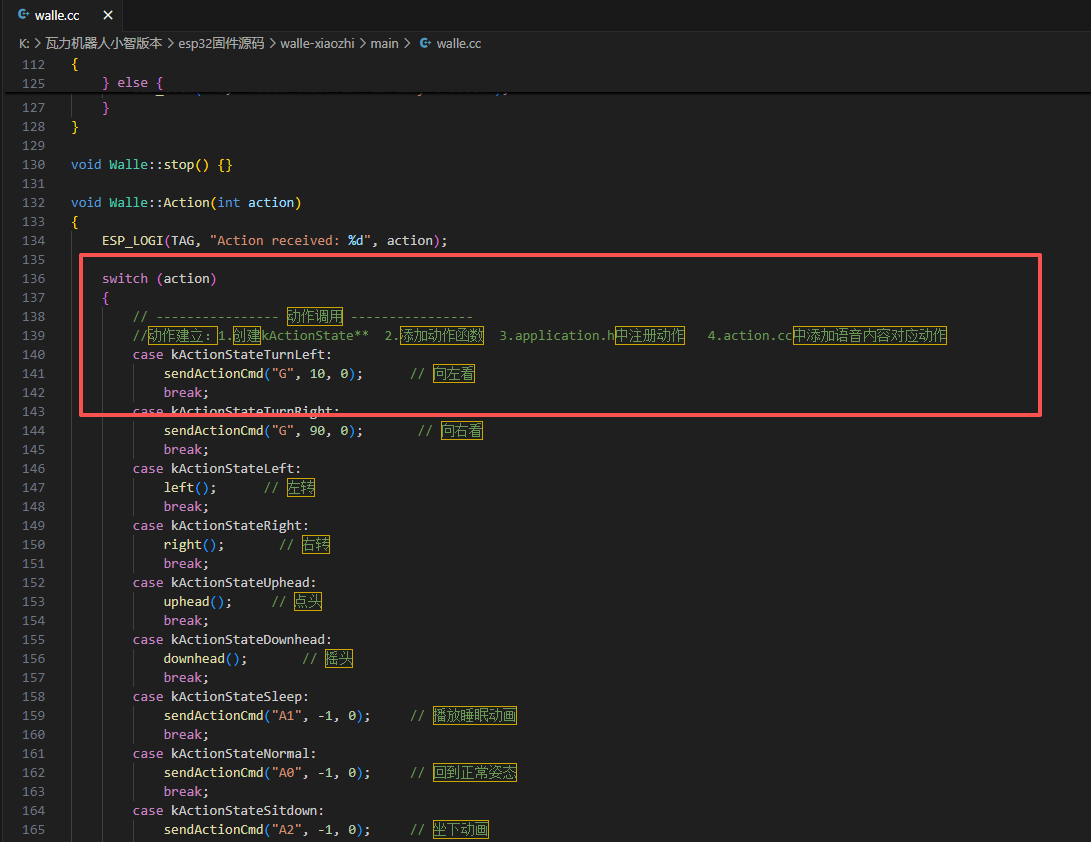
Task: Click the 摇头 comment
Action: [x=339, y=659]
